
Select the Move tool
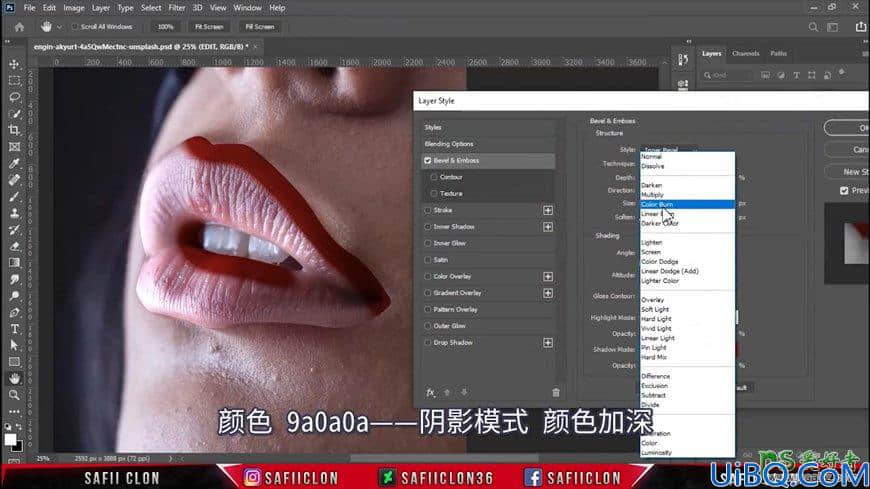point(14,64)
